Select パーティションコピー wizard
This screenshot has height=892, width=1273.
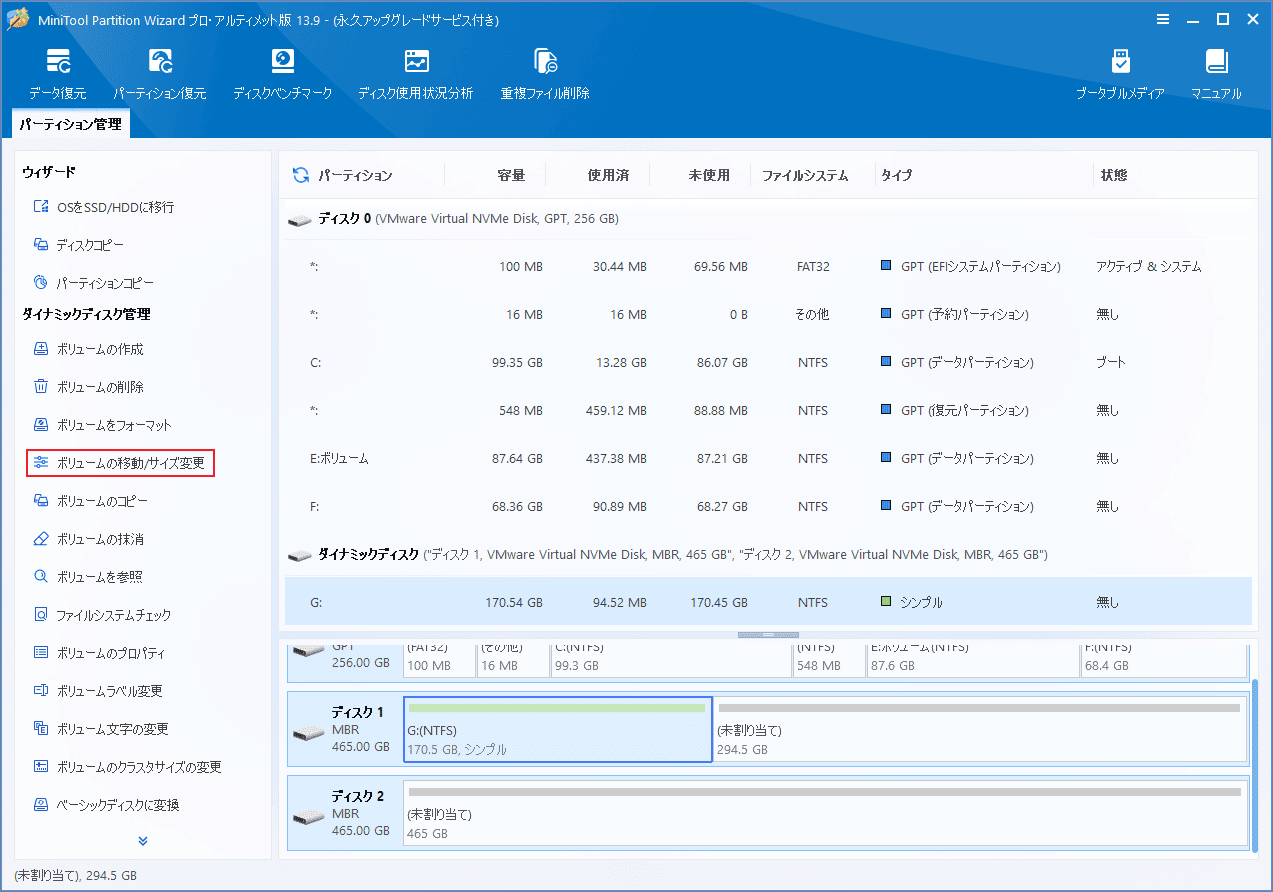(x=94, y=283)
